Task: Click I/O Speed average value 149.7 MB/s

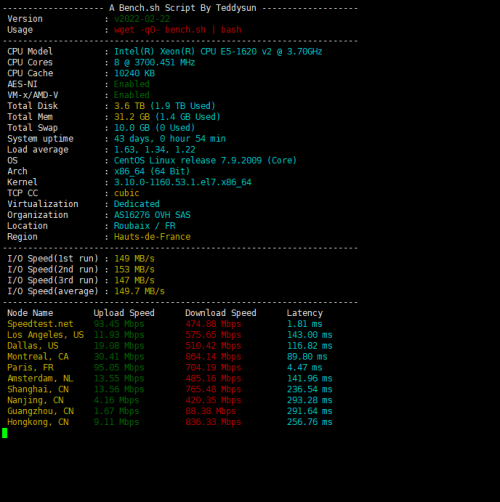Action: [x=139, y=291]
